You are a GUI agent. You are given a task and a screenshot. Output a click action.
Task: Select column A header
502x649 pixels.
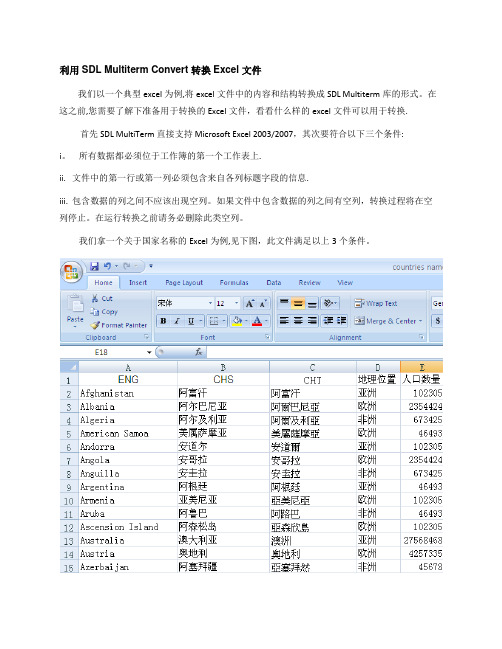(128, 367)
